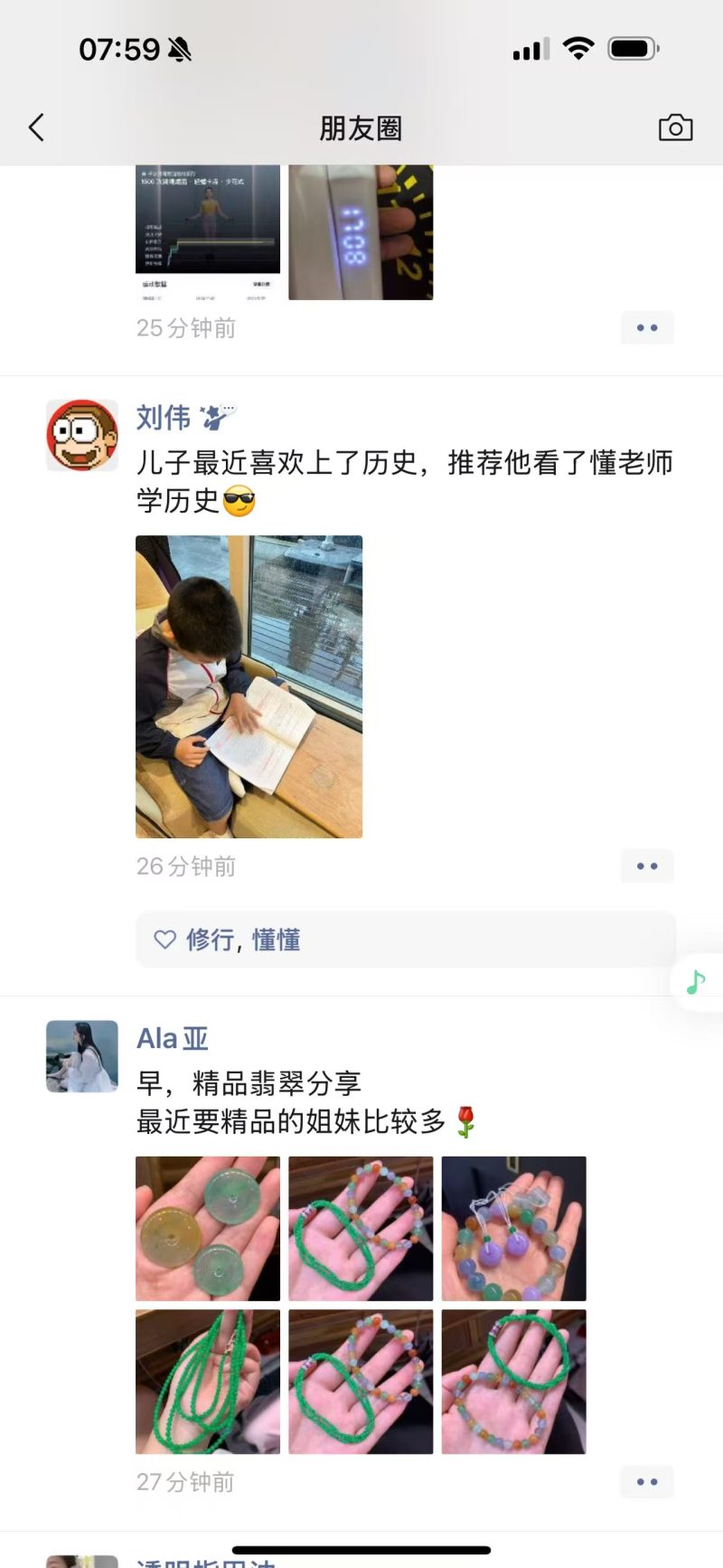Open the more options dots beside 25分钟前
Screen dimensions: 723x1568
point(647,327)
